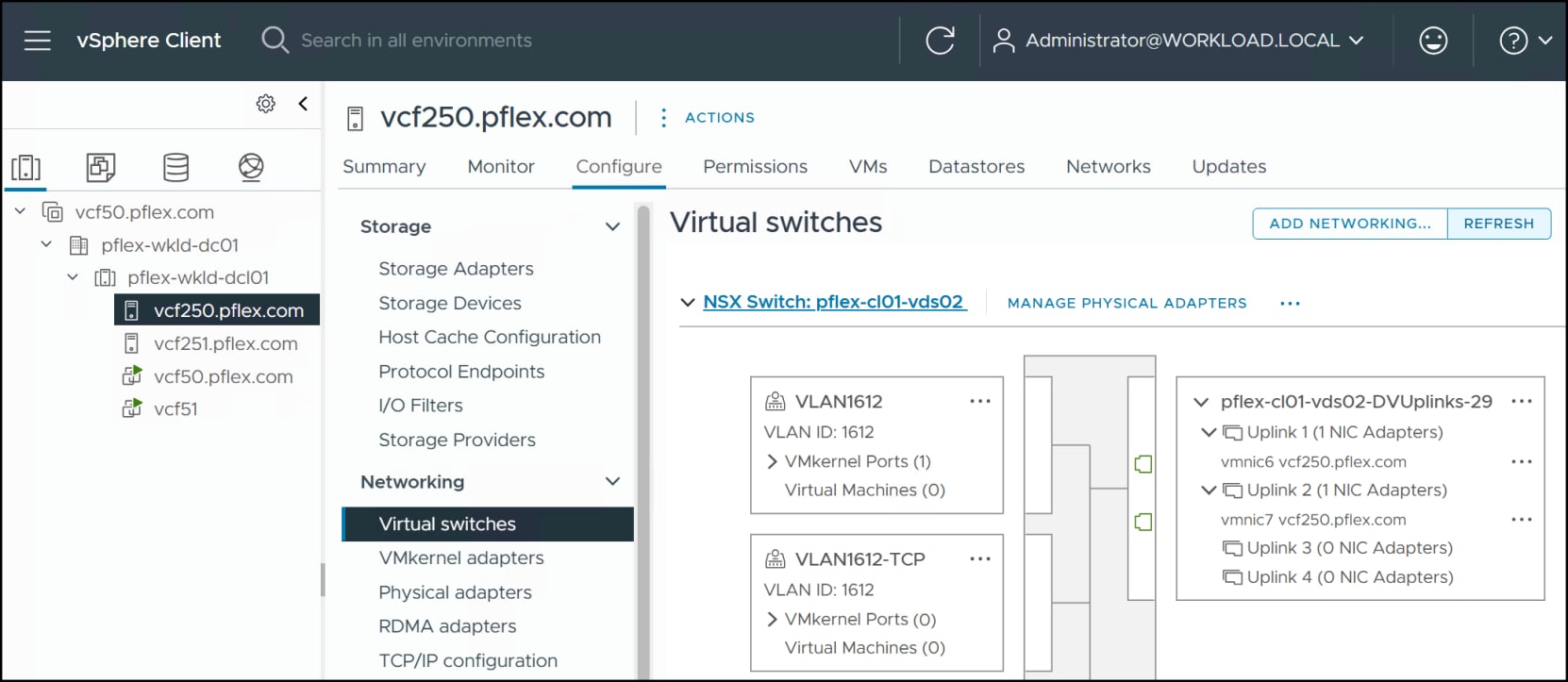Open the hamburger main menu
Image resolution: width=1568 pixels, height=682 pixels.
[x=38, y=41]
